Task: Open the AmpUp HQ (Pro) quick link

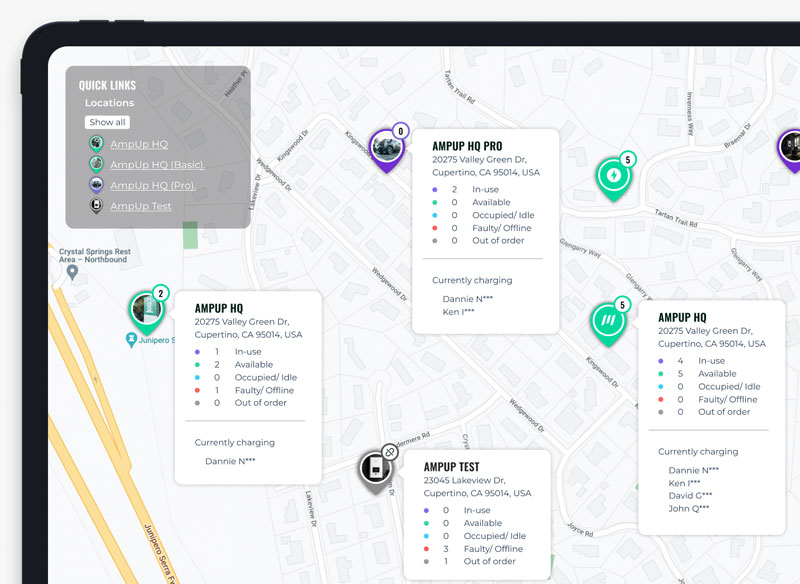Action: (153, 186)
